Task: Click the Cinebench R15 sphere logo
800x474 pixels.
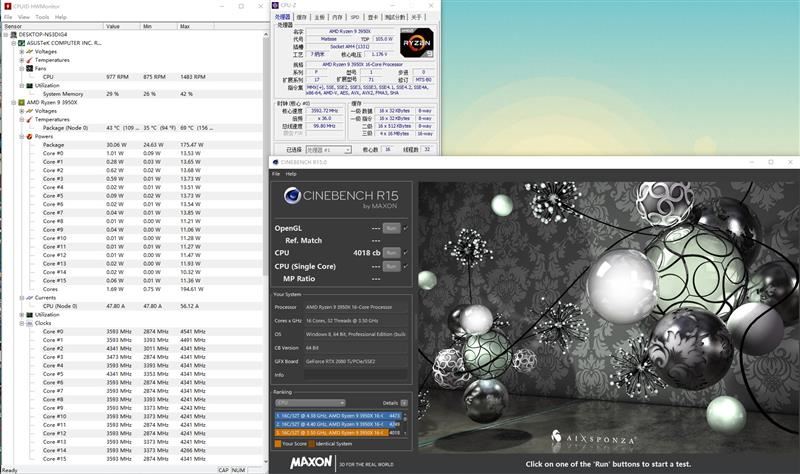Action: tap(292, 195)
